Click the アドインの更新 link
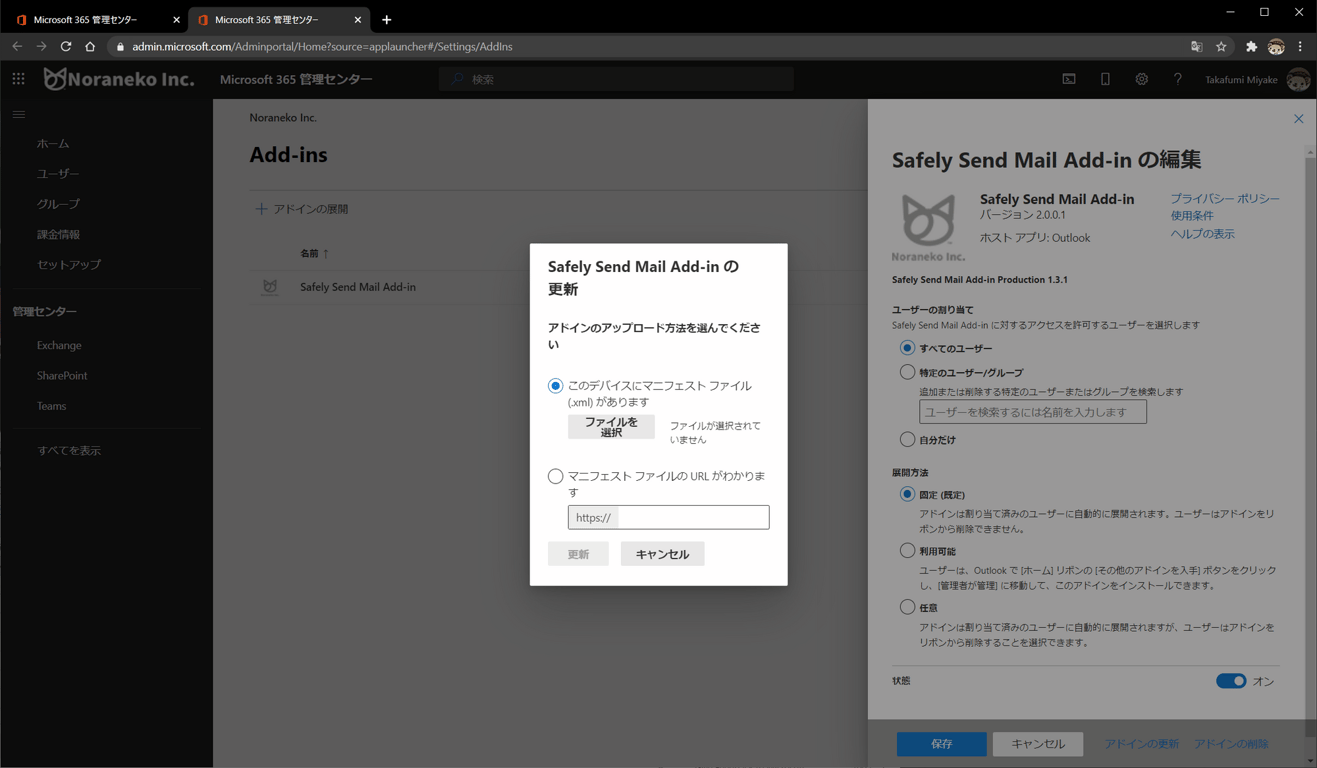 [x=1141, y=744]
